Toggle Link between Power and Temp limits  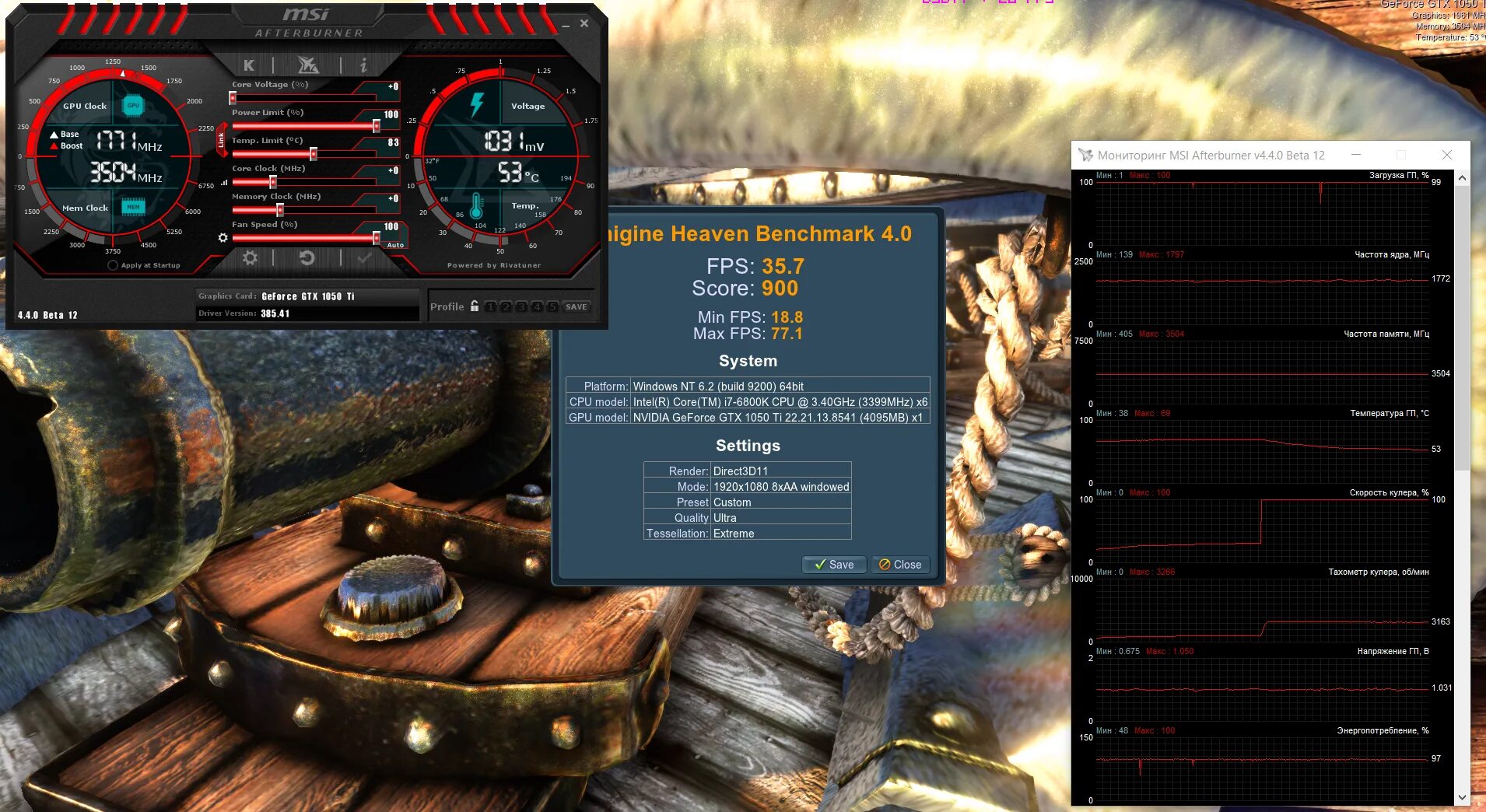(221, 140)
